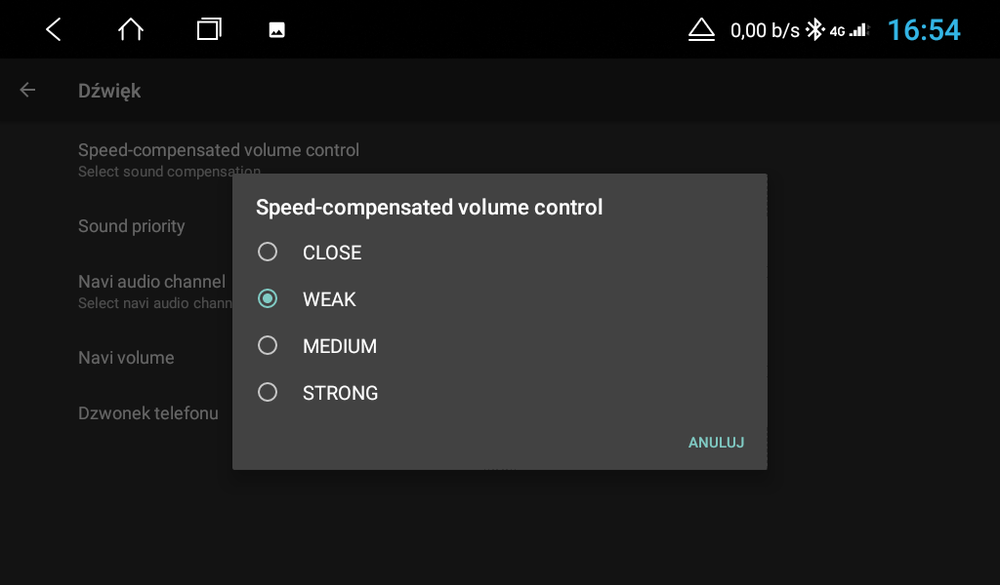This screenshot has height=585, width=1000.
Task: Open recent apps via the squares icon
Action: click(x=208, y=29)
